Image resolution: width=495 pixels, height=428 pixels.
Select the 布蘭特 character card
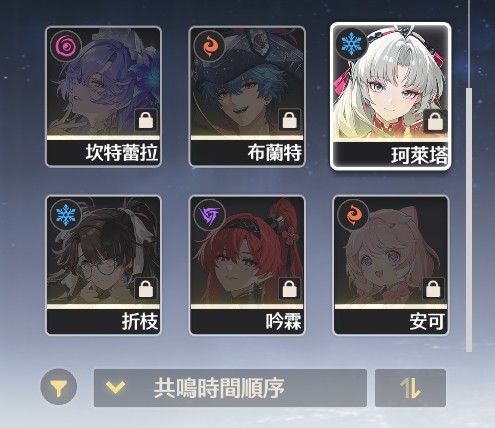pyautogui.click(x=247, y=97)
